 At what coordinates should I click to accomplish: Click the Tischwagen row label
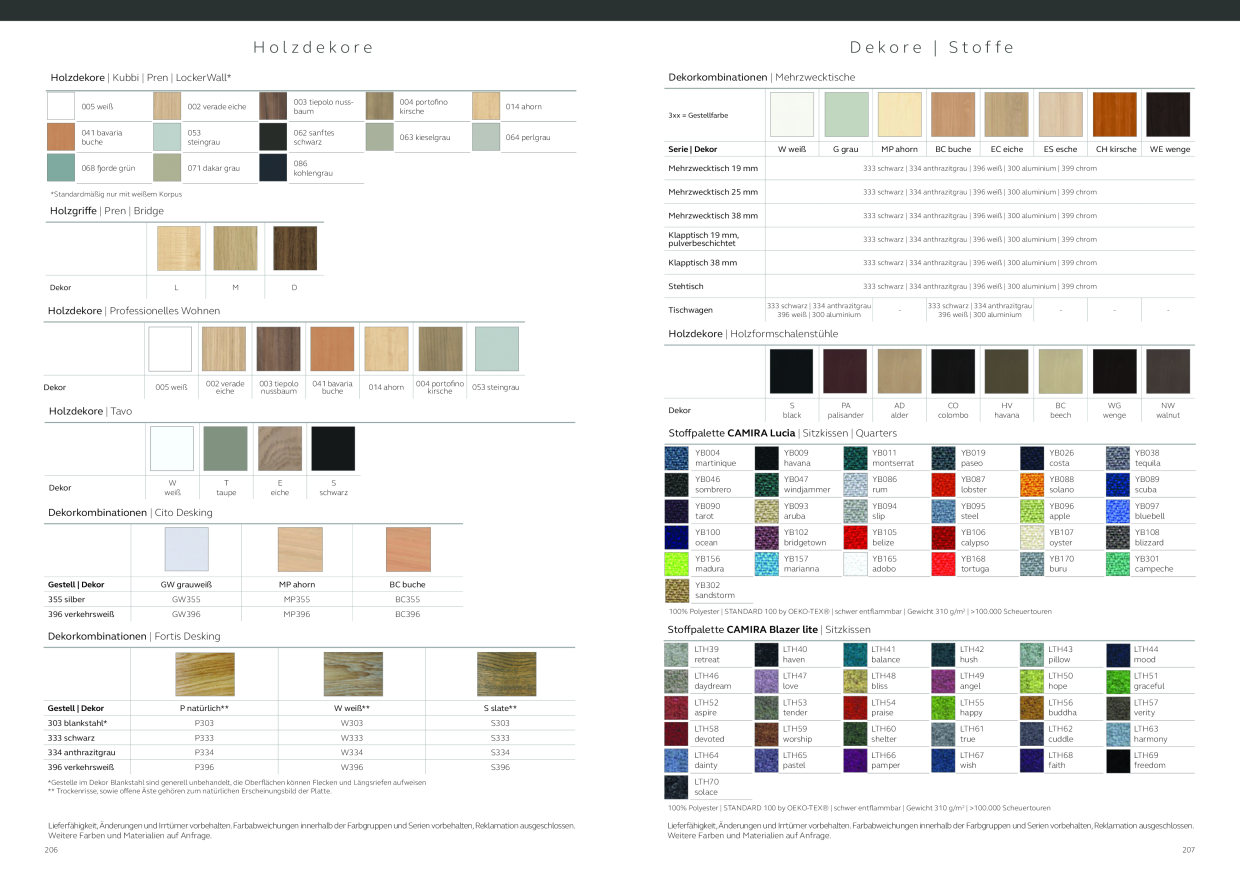690,310
